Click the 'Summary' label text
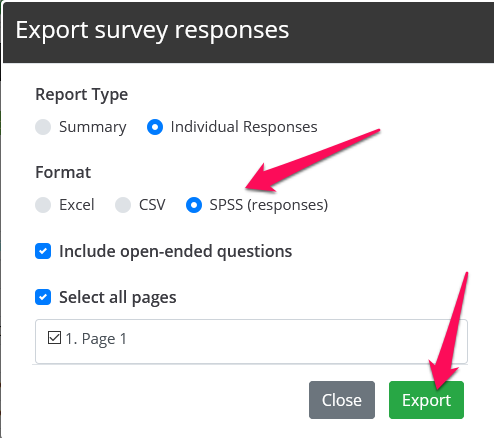The image size is (494, 438). click(93, 127)
